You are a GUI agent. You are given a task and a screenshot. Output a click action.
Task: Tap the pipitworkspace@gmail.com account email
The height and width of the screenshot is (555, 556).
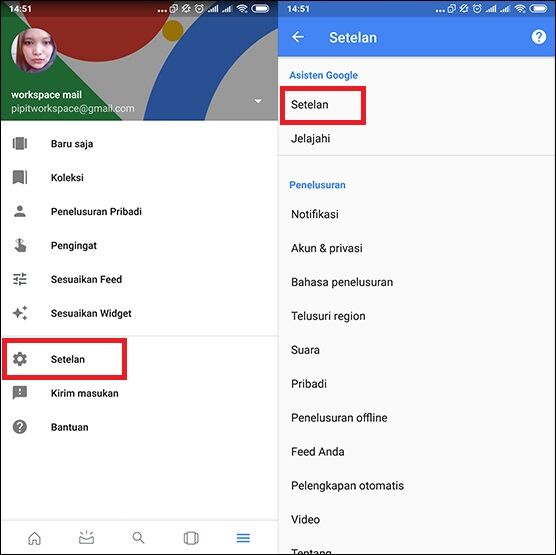coord(73,109)
